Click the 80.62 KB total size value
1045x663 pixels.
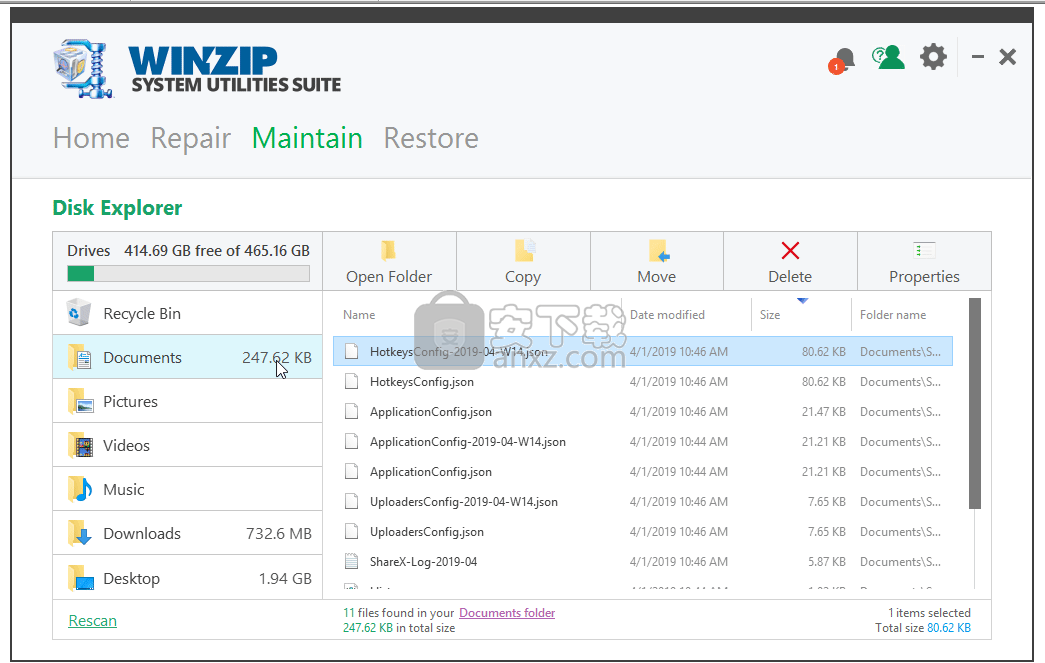click(949, 628)
